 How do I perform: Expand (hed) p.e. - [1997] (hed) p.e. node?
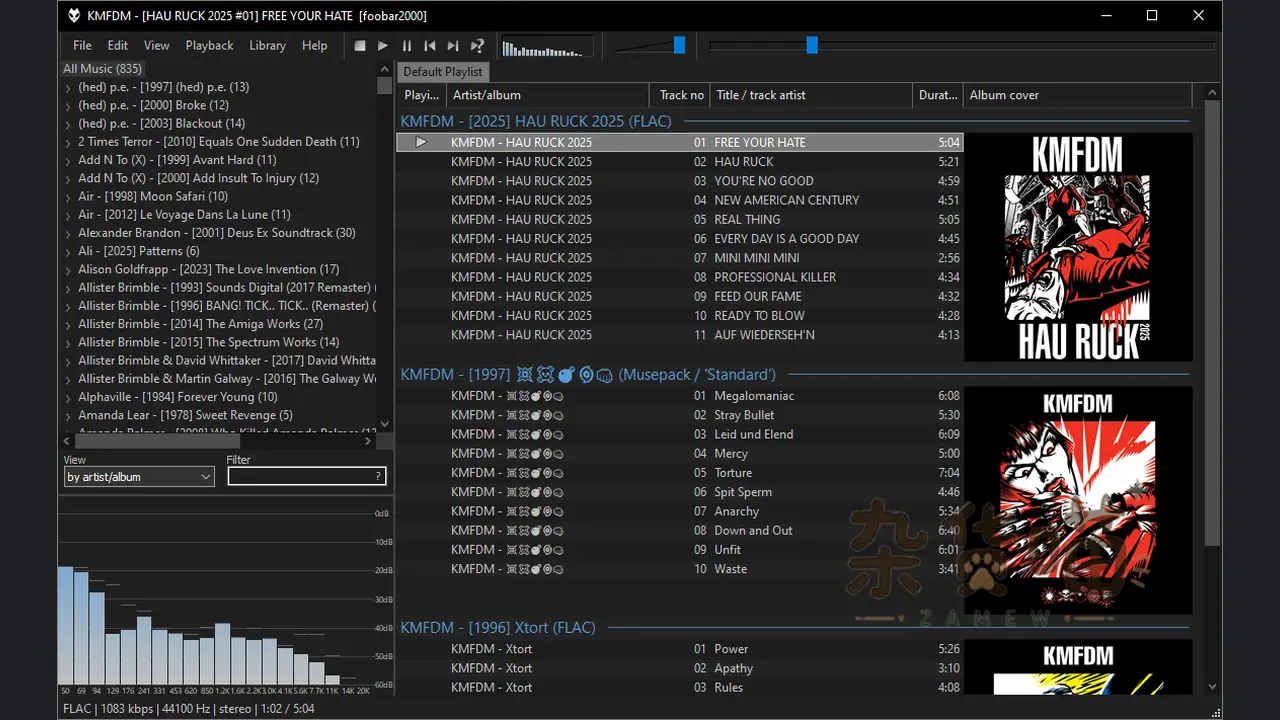click(68, 88)
